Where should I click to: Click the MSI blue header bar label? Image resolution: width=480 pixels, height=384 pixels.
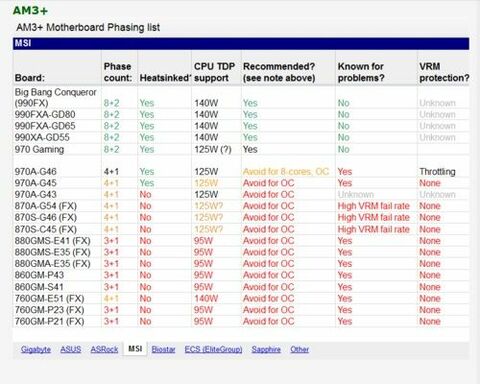pyautogui.click(x=23, y=43)
